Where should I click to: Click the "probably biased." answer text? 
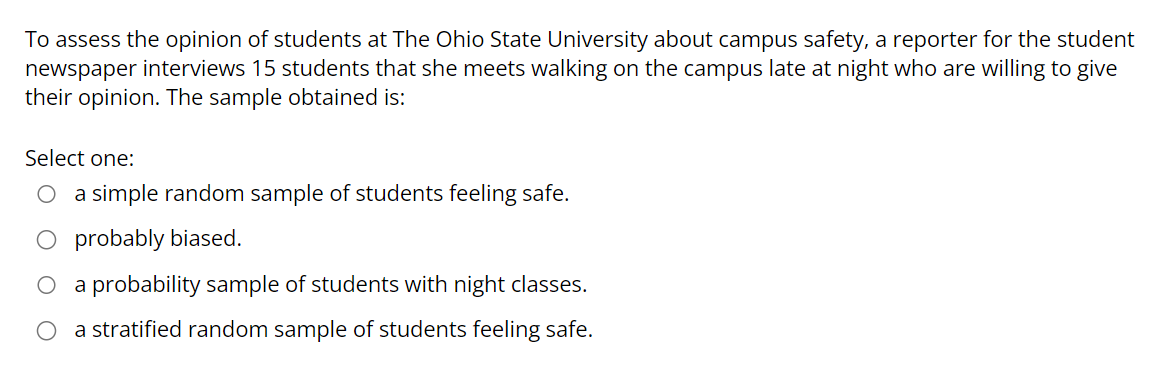(158, 240)
